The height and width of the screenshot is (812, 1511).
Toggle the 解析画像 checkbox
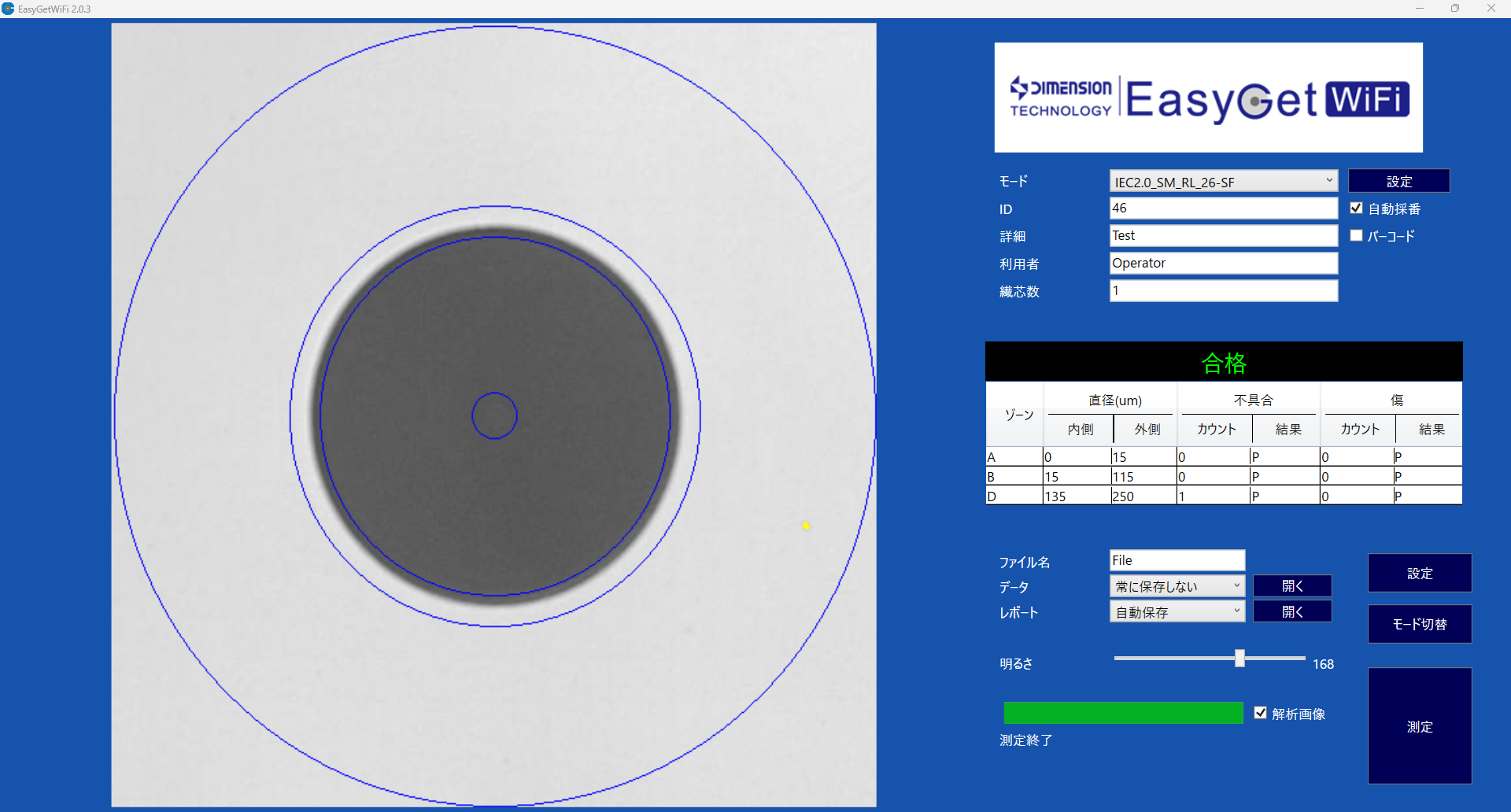pos(1261,713)
